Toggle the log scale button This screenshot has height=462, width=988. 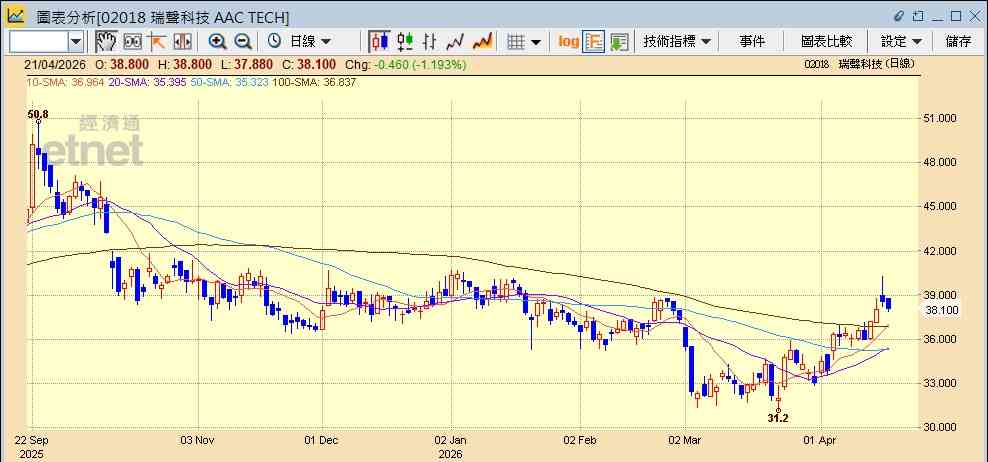pyautogui.click(x=568, y=42)
